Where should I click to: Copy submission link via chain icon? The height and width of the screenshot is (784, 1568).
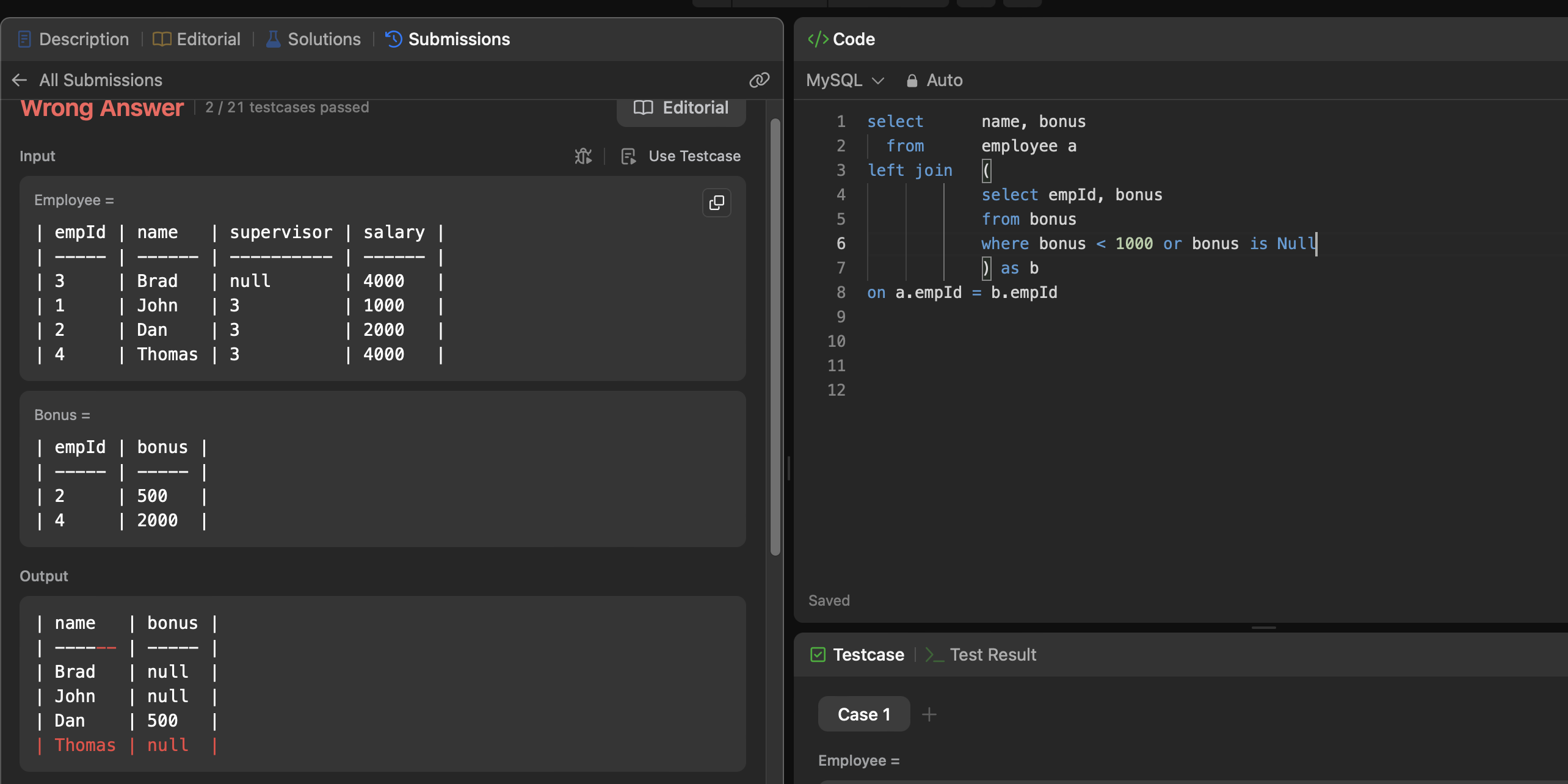[759, 80]
